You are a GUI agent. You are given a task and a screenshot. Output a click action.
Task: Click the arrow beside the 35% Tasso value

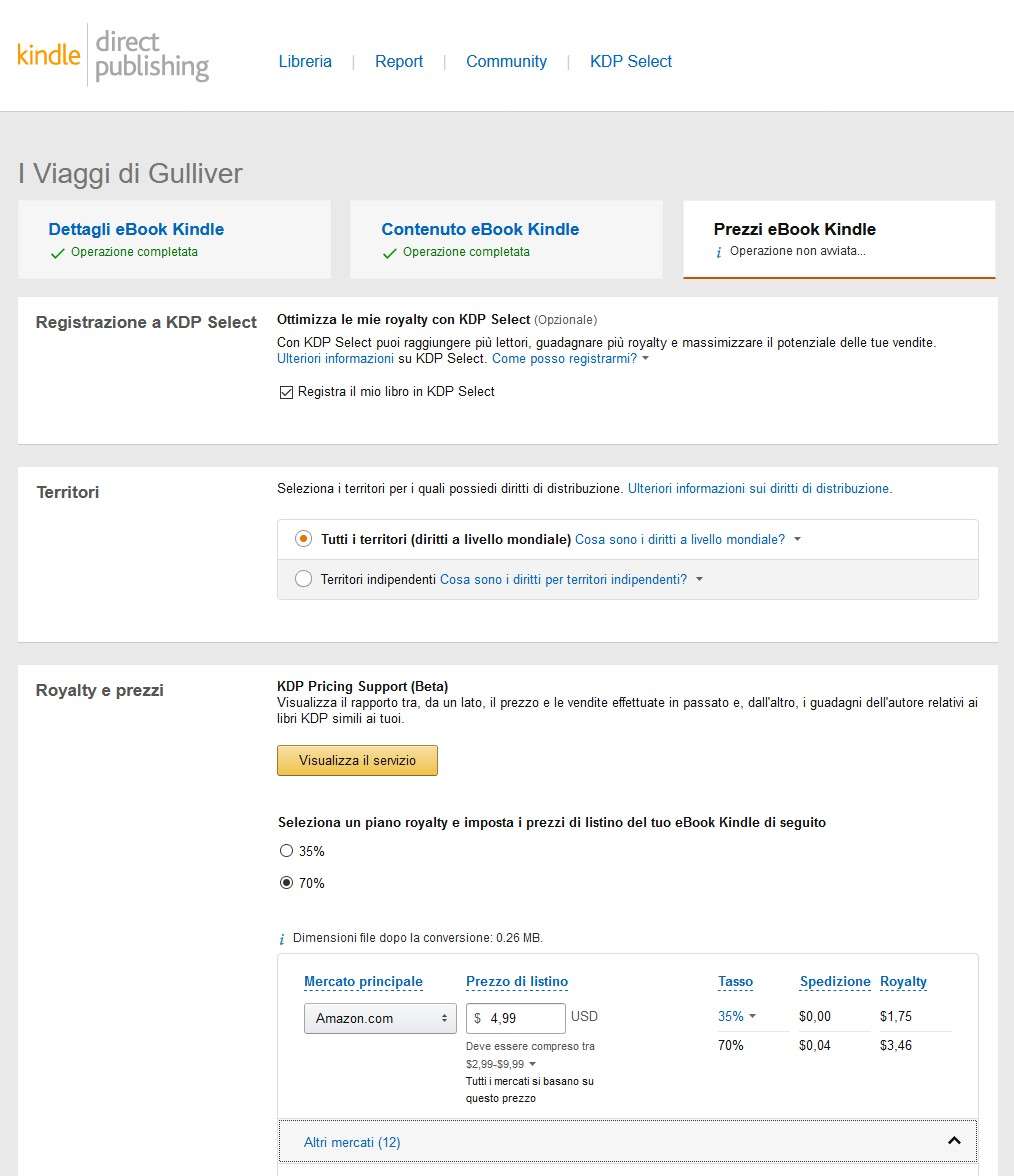pos(752,1017)
